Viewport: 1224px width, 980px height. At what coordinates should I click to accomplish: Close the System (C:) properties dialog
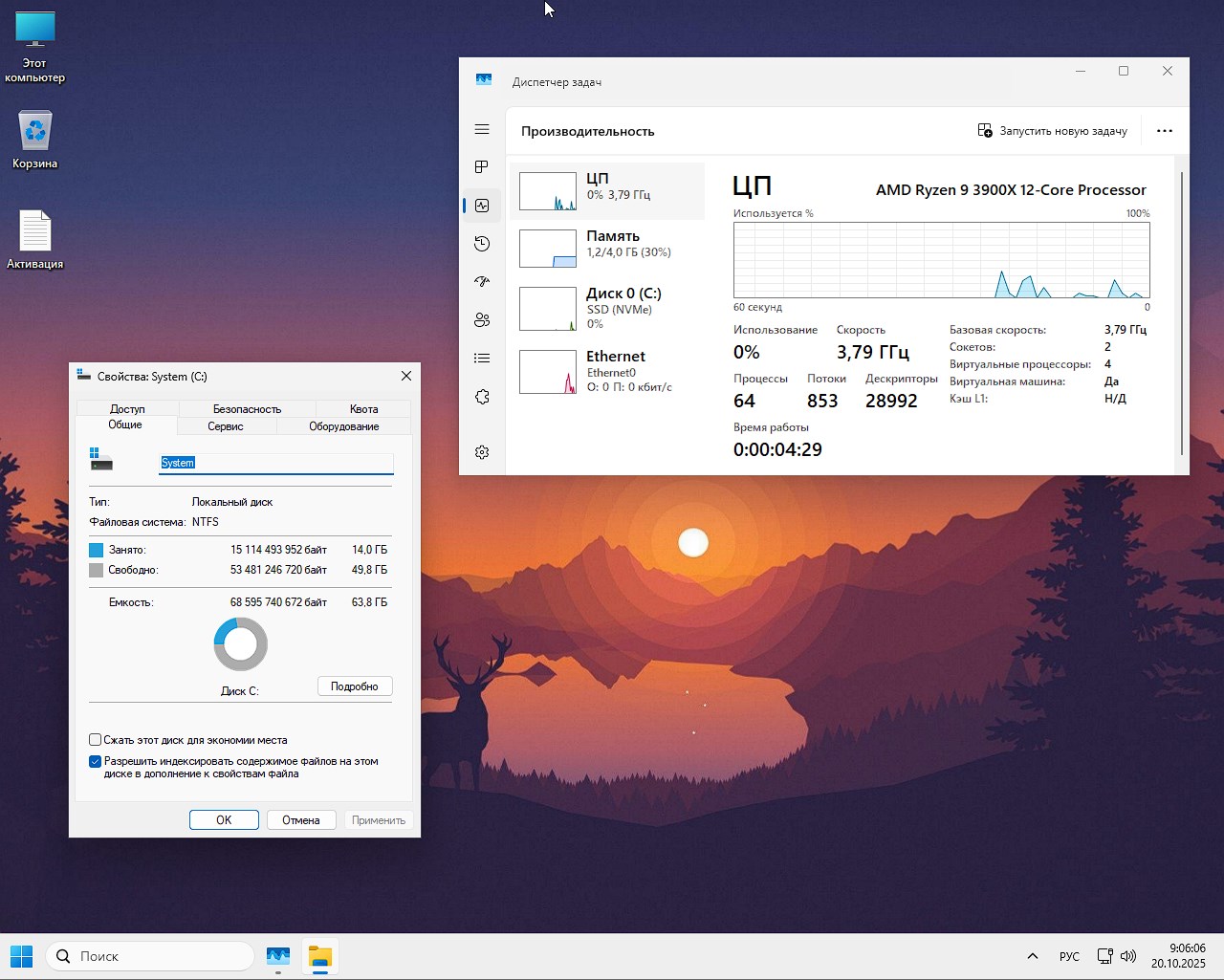(406, 377)
